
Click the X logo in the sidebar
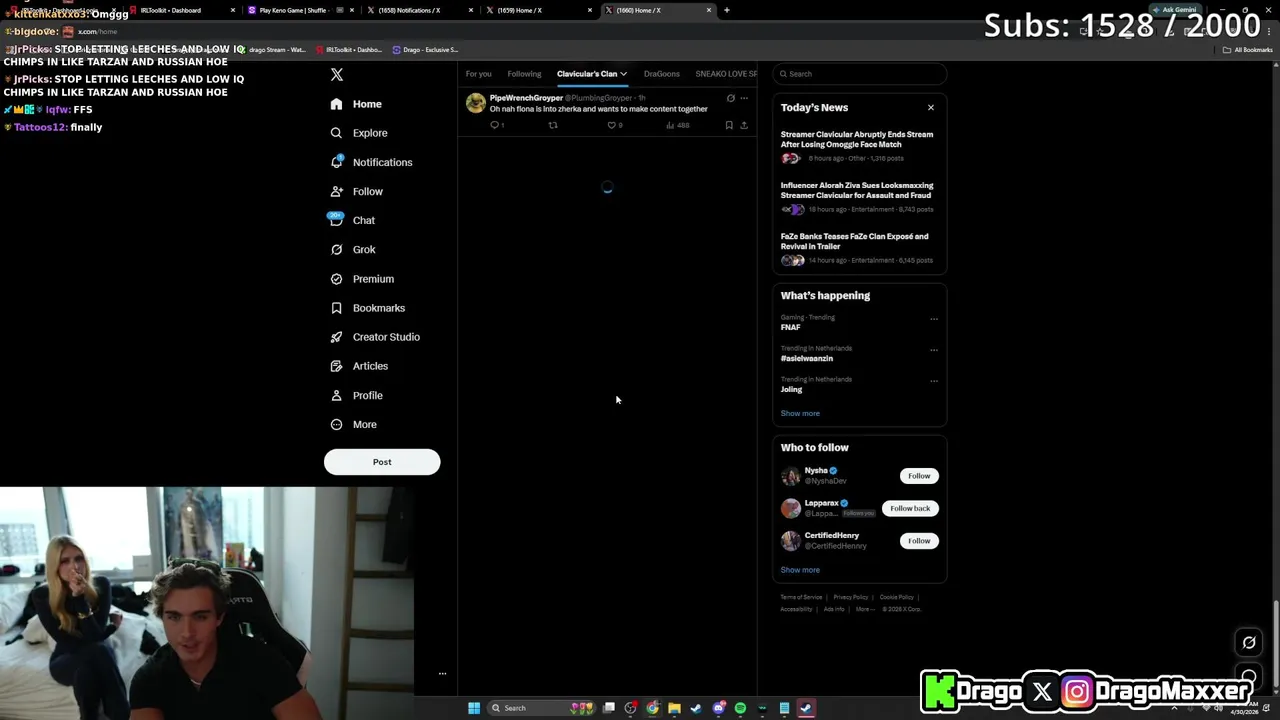(x=337, y=75)
